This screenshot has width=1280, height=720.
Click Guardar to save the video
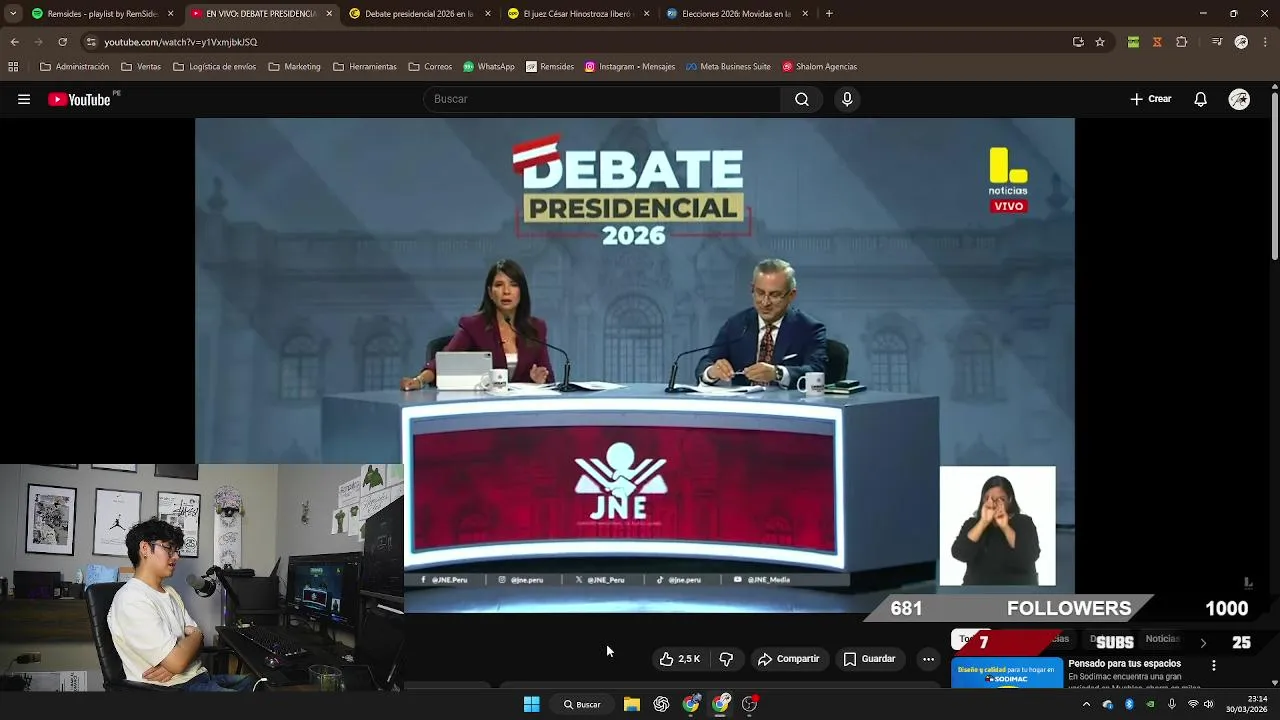[x=869, y=659]
